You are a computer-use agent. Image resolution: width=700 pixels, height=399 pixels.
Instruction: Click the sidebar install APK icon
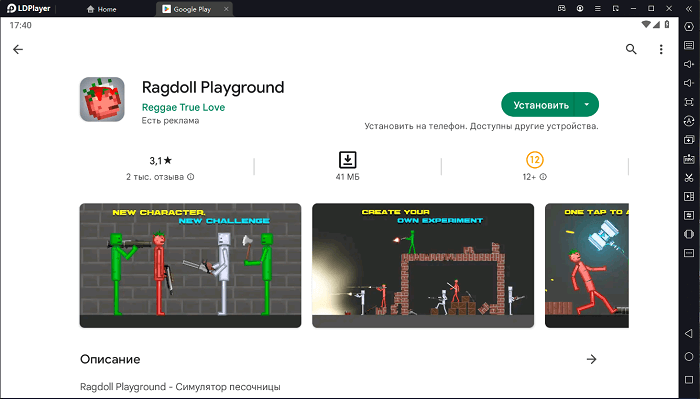(689, 159)
